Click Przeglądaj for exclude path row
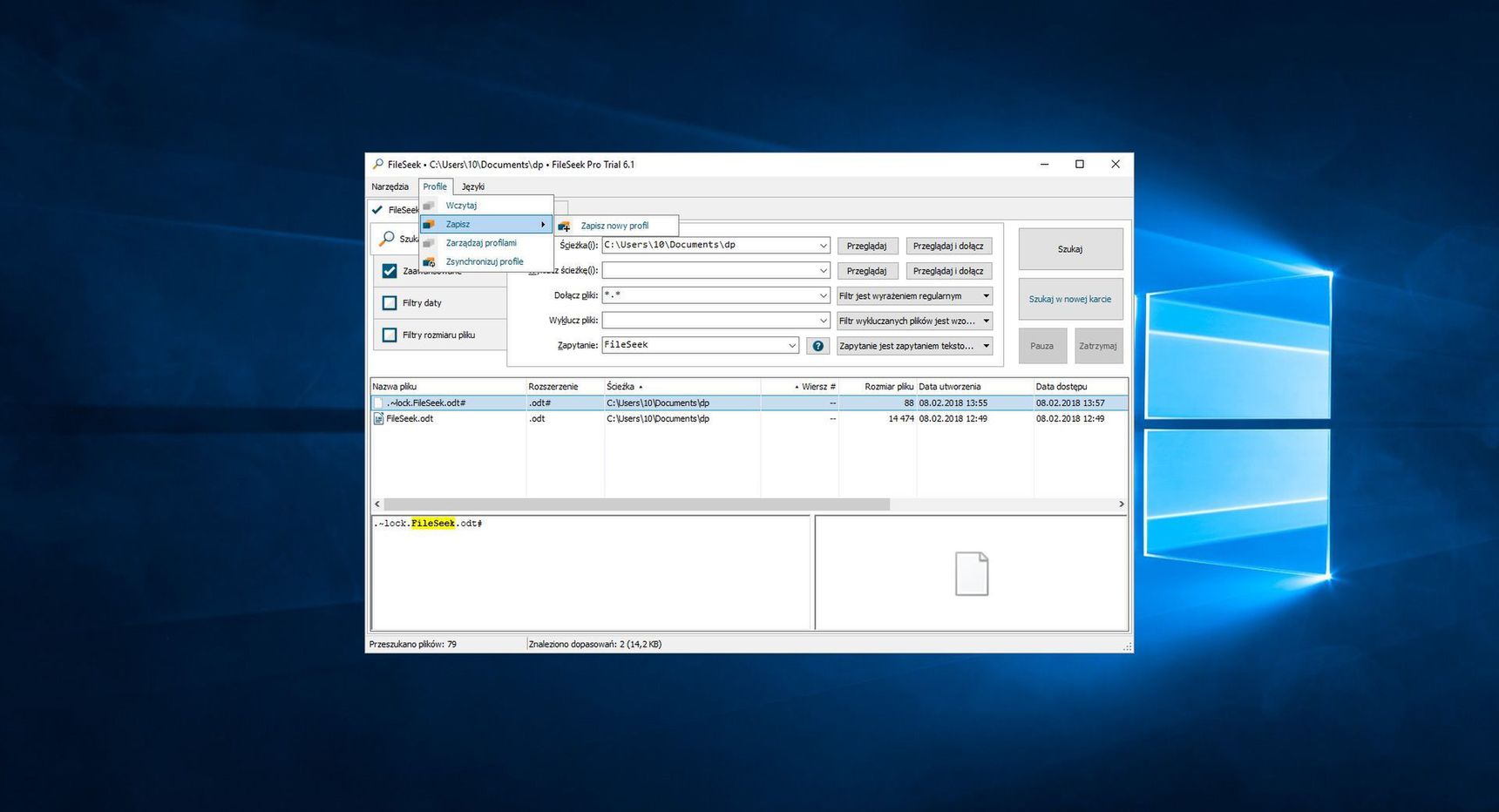This screenshot has height=812, width=1499. 867,271
